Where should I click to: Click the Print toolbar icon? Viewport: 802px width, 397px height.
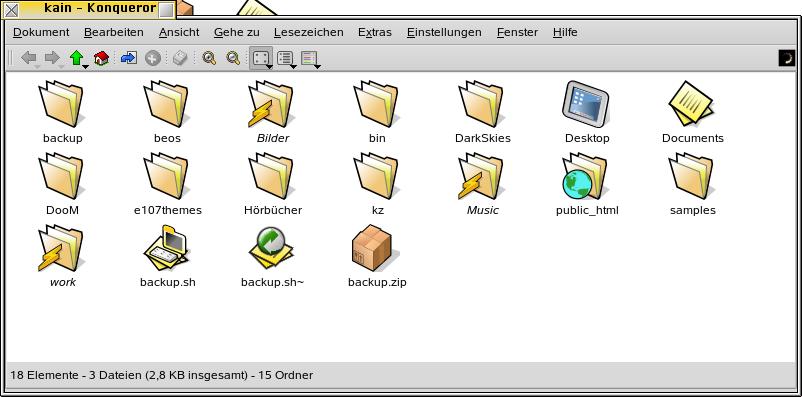(x=180, y=58)
